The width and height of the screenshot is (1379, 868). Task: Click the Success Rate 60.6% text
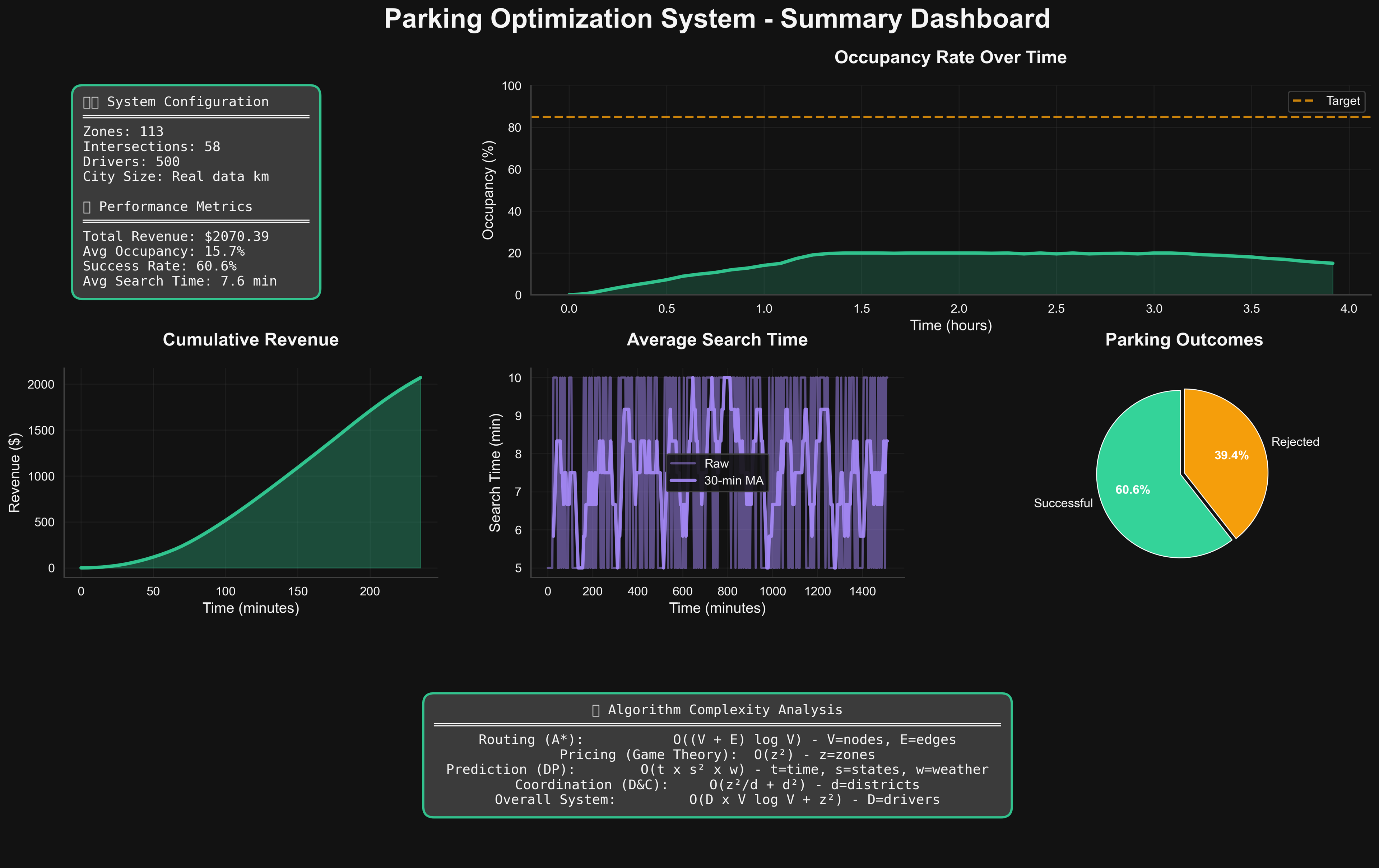pyautogui.click(x=161, y=266)
